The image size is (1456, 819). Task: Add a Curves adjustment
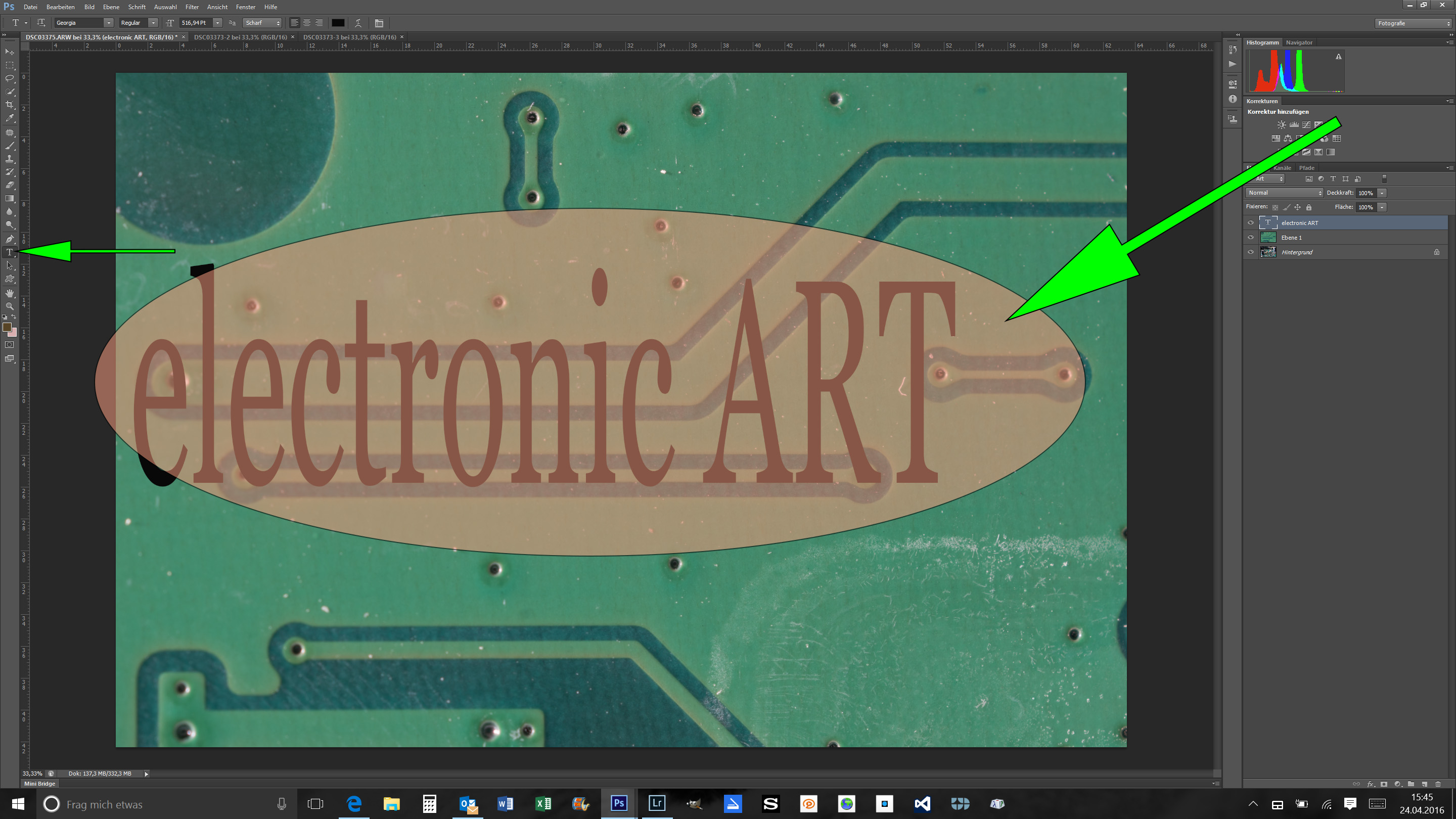[1306, 124]
